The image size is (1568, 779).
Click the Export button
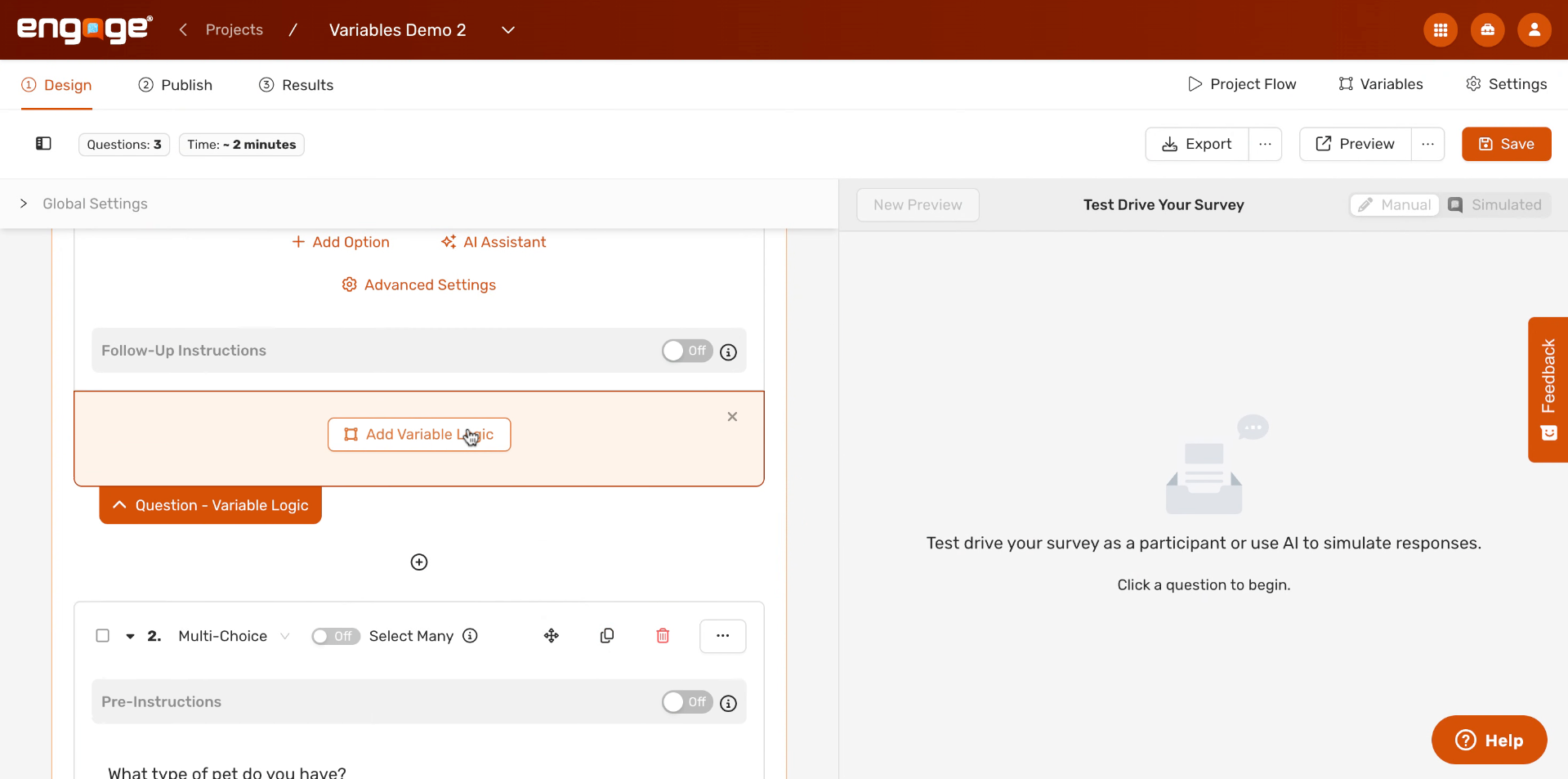[x=1197, y=144]
